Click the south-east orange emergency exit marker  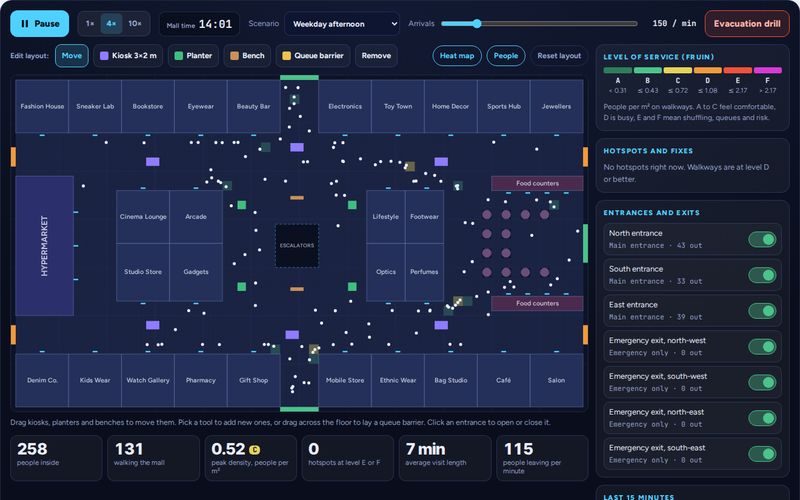click(585, 335)
